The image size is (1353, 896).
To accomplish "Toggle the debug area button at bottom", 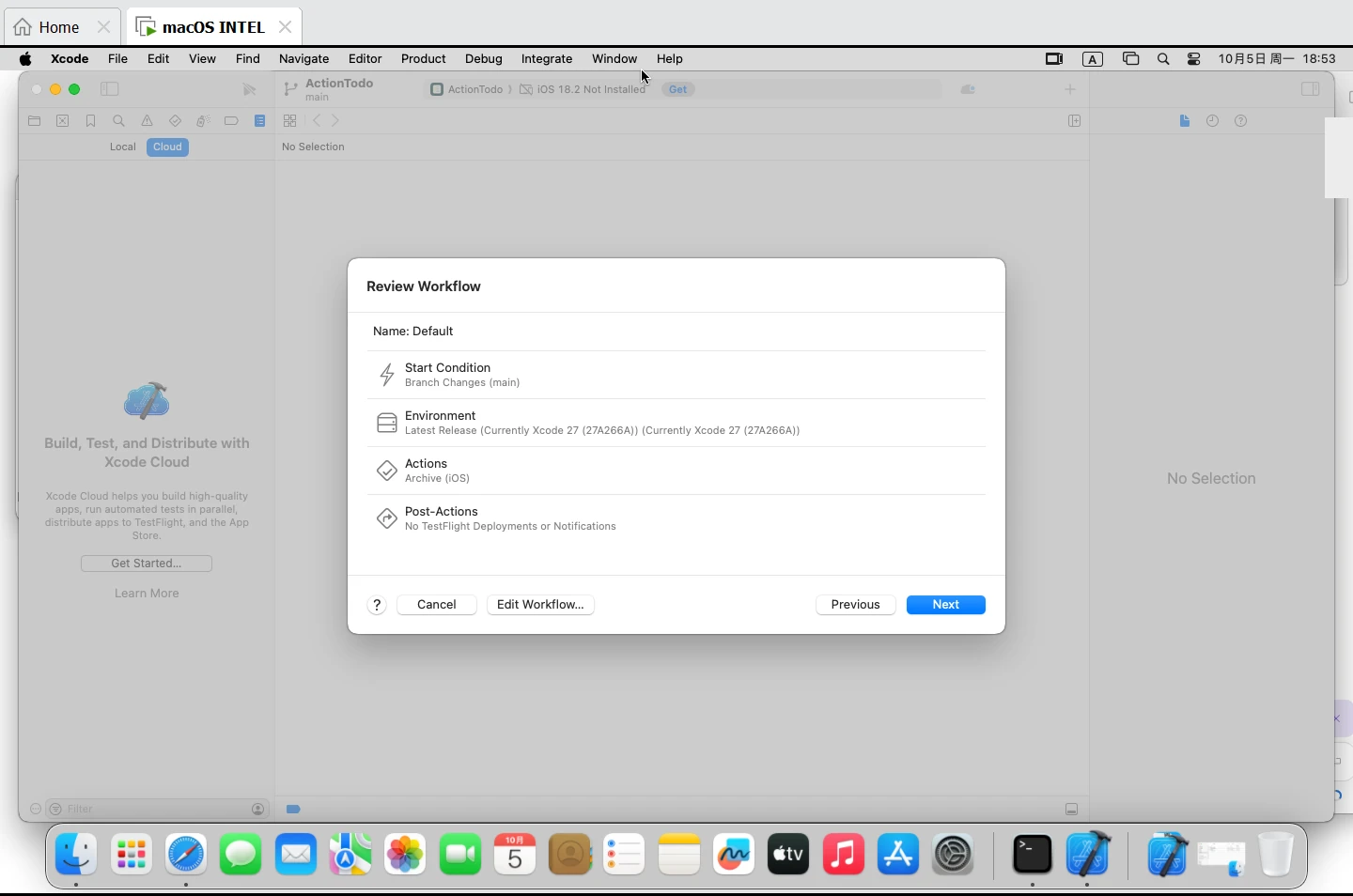I will pos(1071,809).
